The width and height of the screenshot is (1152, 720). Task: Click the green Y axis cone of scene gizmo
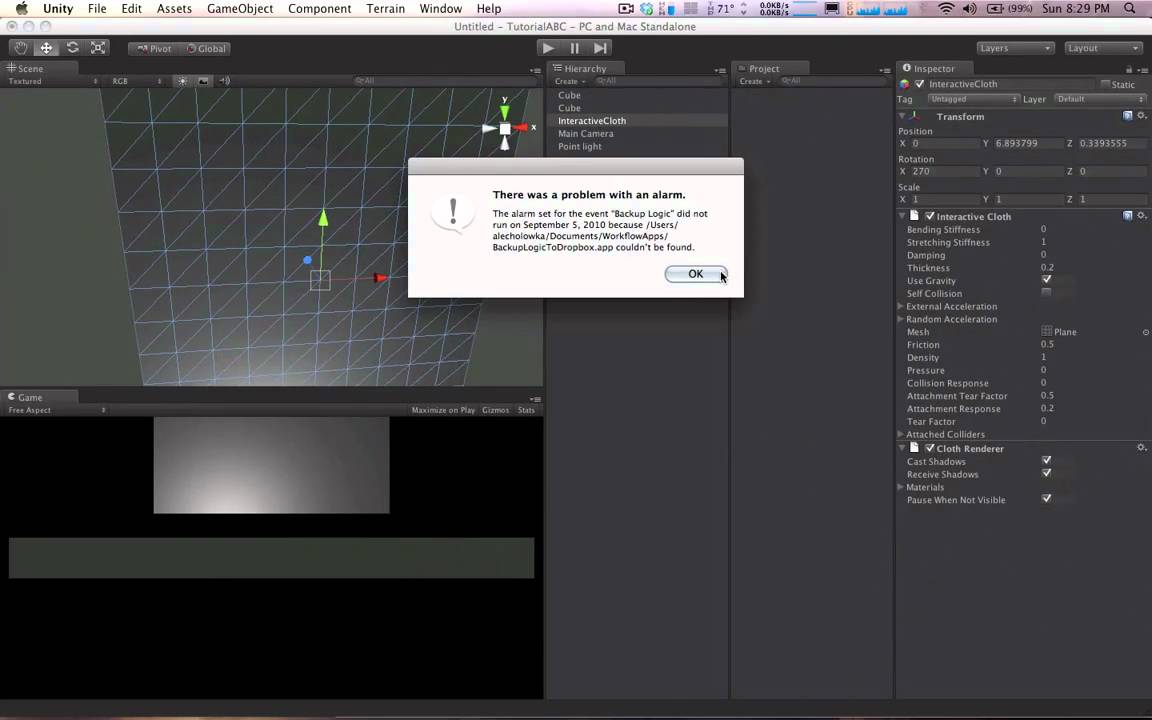[x=505, y=112]
